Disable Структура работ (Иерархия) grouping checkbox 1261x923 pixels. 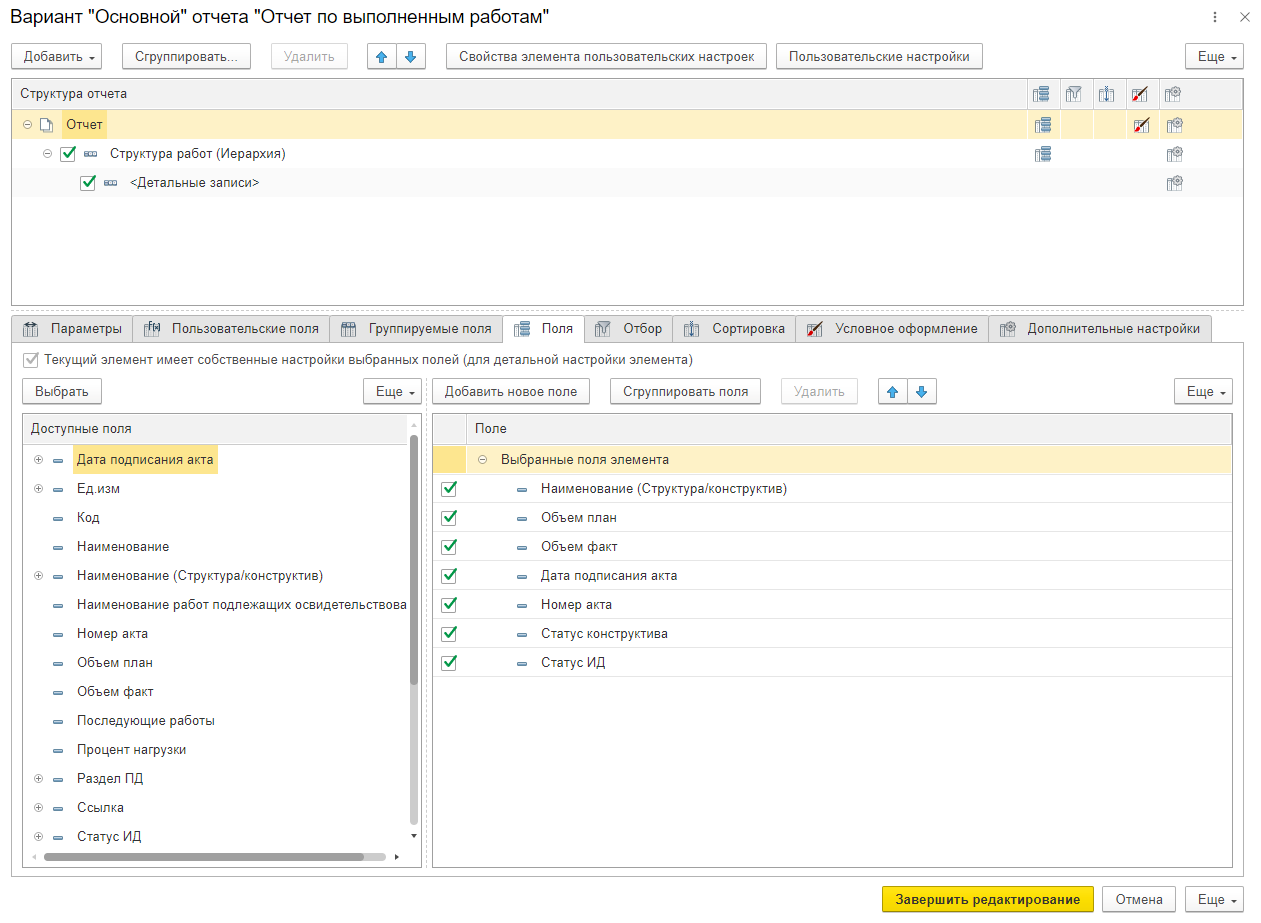[x=68, y=154]
